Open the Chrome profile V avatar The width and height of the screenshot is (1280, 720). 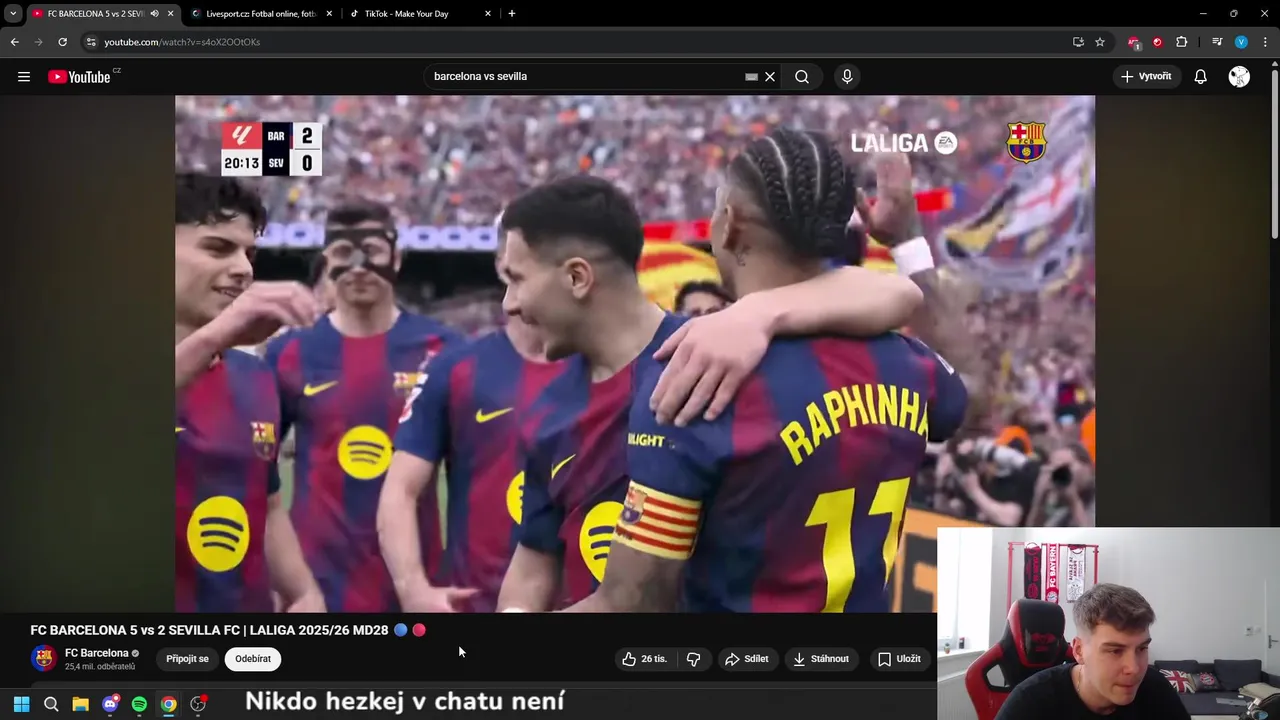pos(1241,42)
